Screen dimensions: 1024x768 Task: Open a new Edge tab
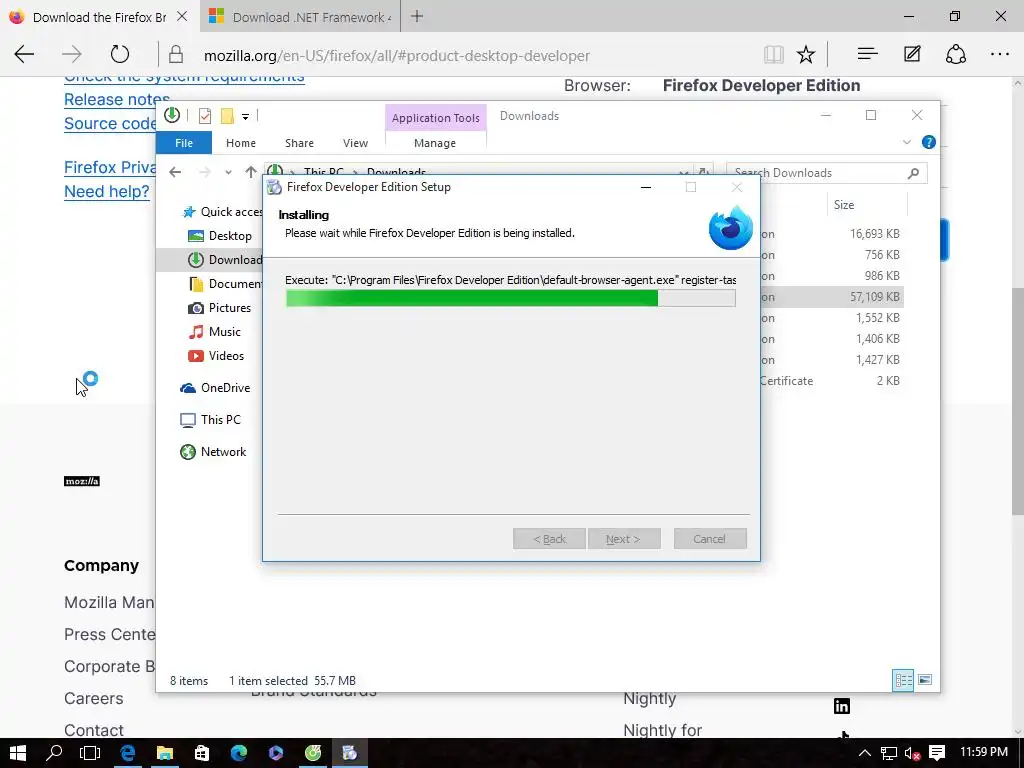pyautogui.click(x=417, y=16)
